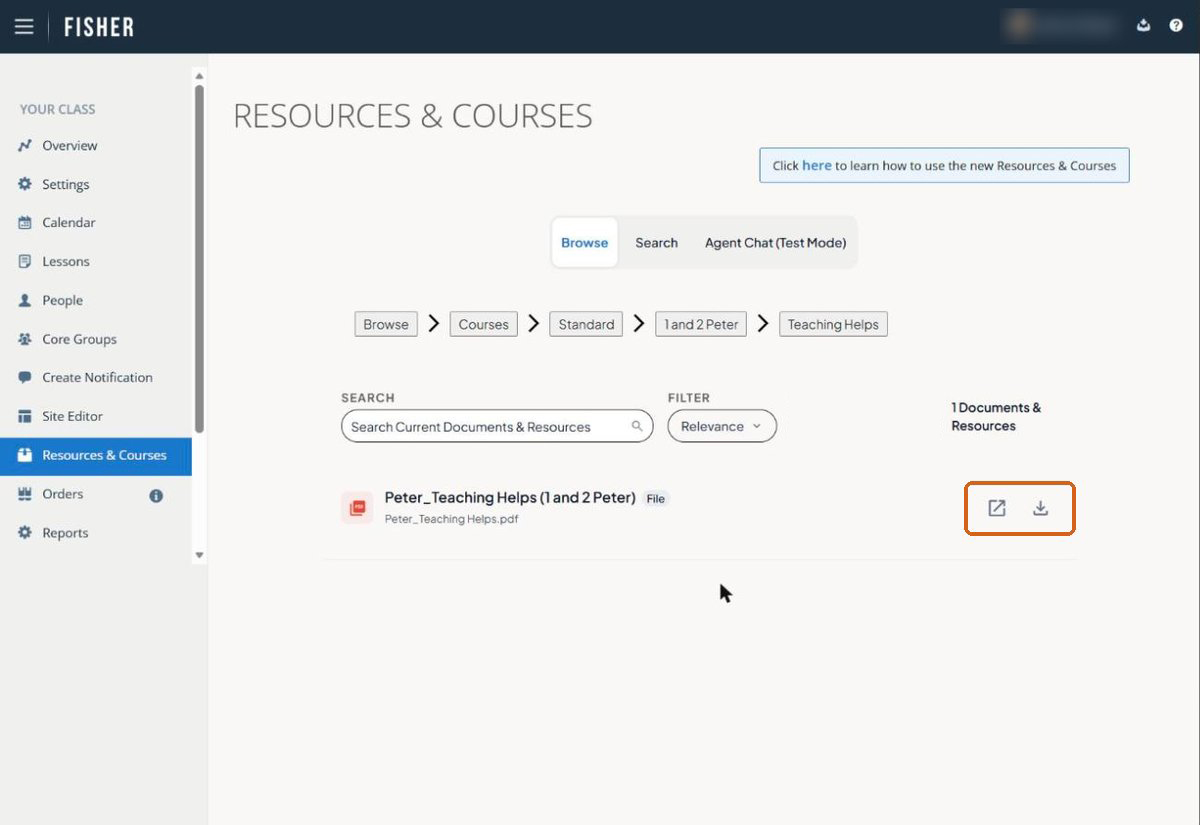The image size is (1200, 825).
Task: Open Peter_Teaching Helps in new window icon
Action: click(x=997, y=508)
